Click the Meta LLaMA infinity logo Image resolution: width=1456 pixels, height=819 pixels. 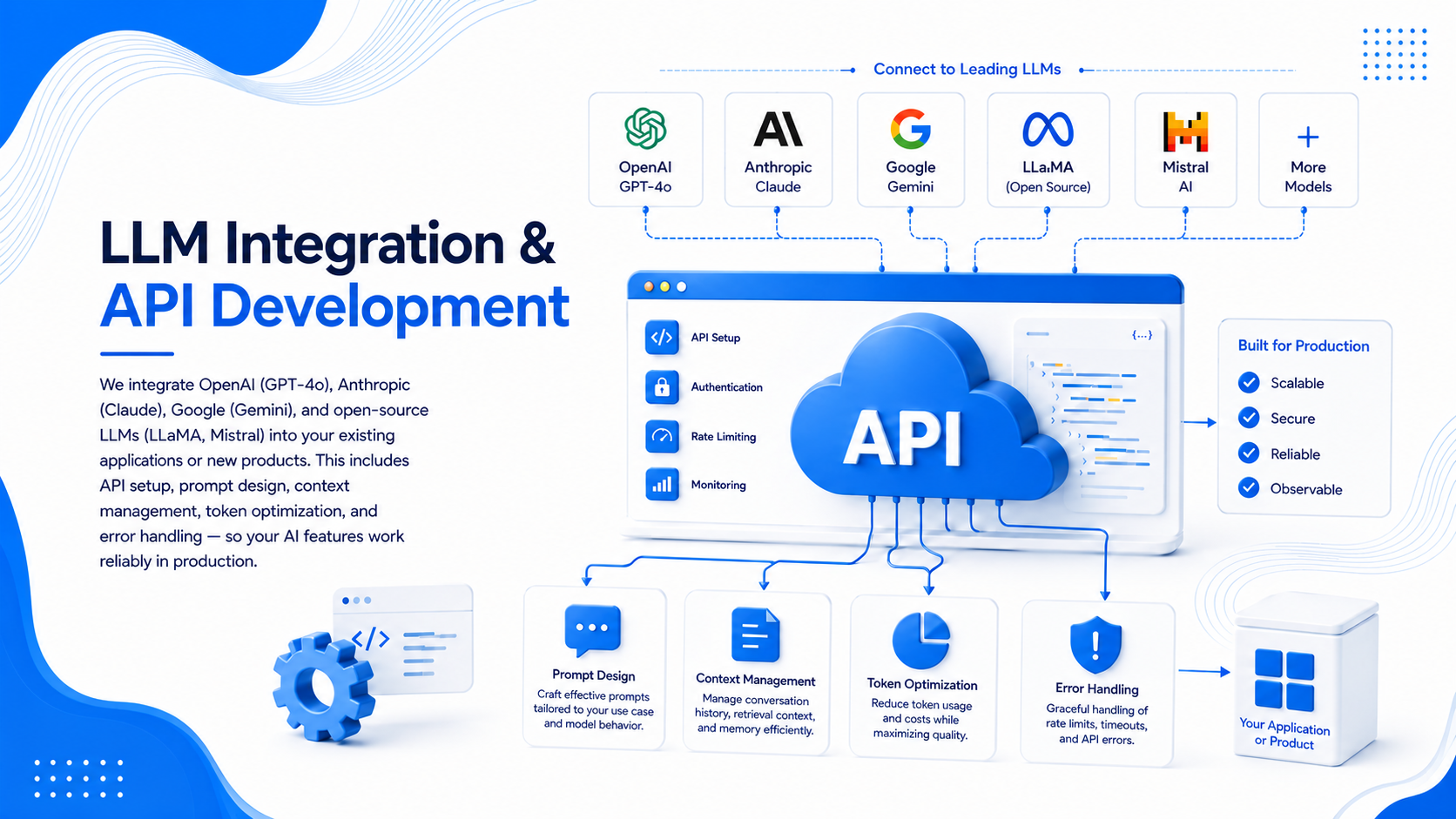click(x=1048, y=130)
